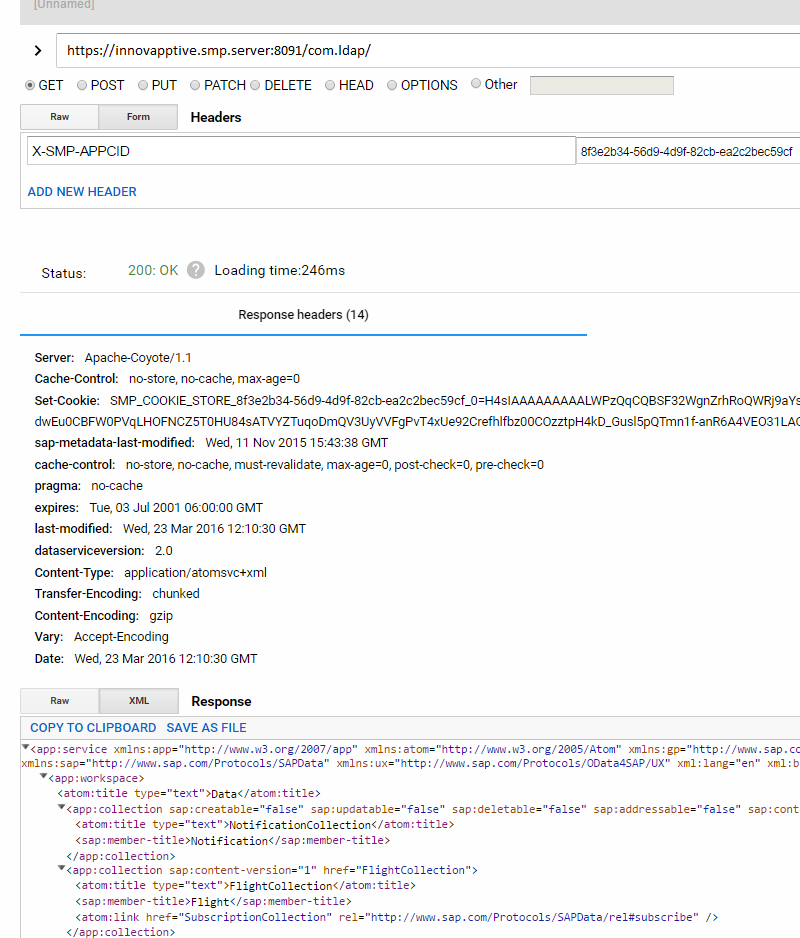Collapse the FlightCollection app:collection node
Viewport: 800px width, 938px height.
click(60, 869)
